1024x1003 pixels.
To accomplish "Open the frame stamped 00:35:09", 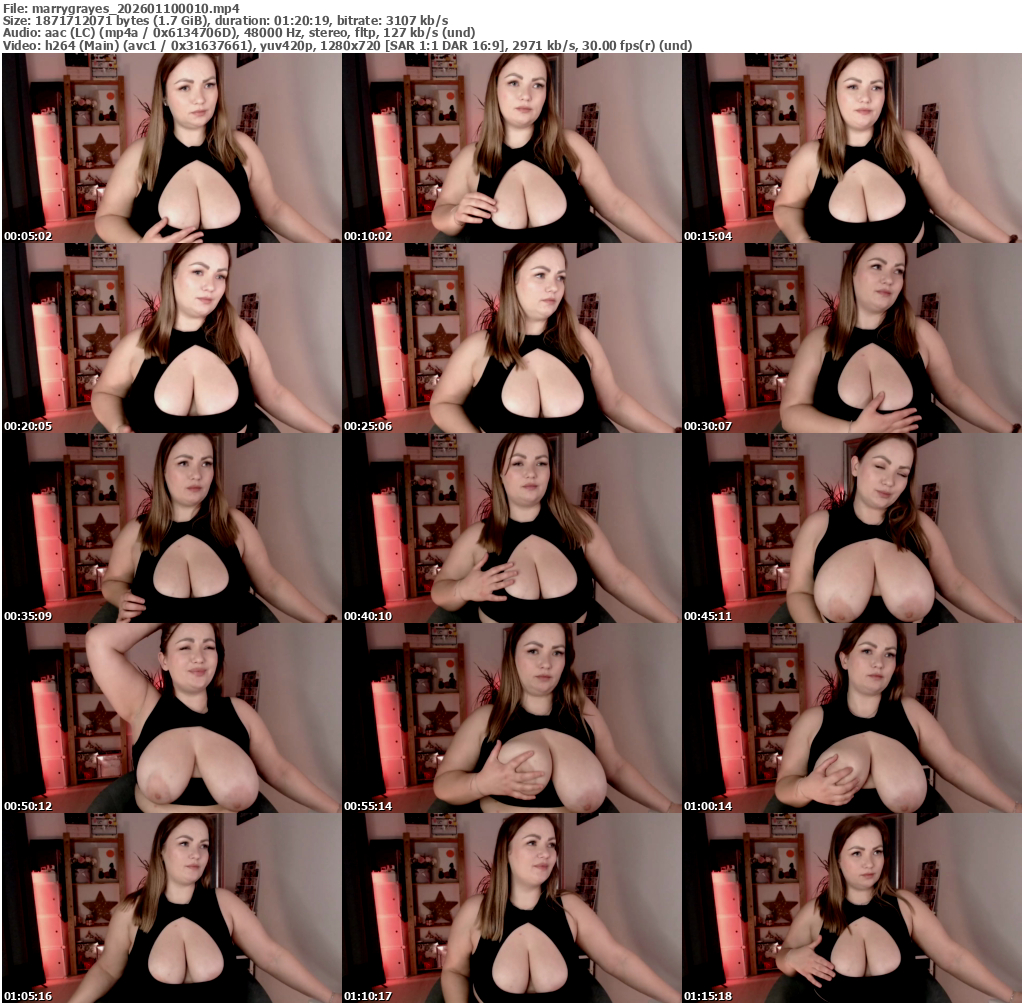I will (170, 527).
